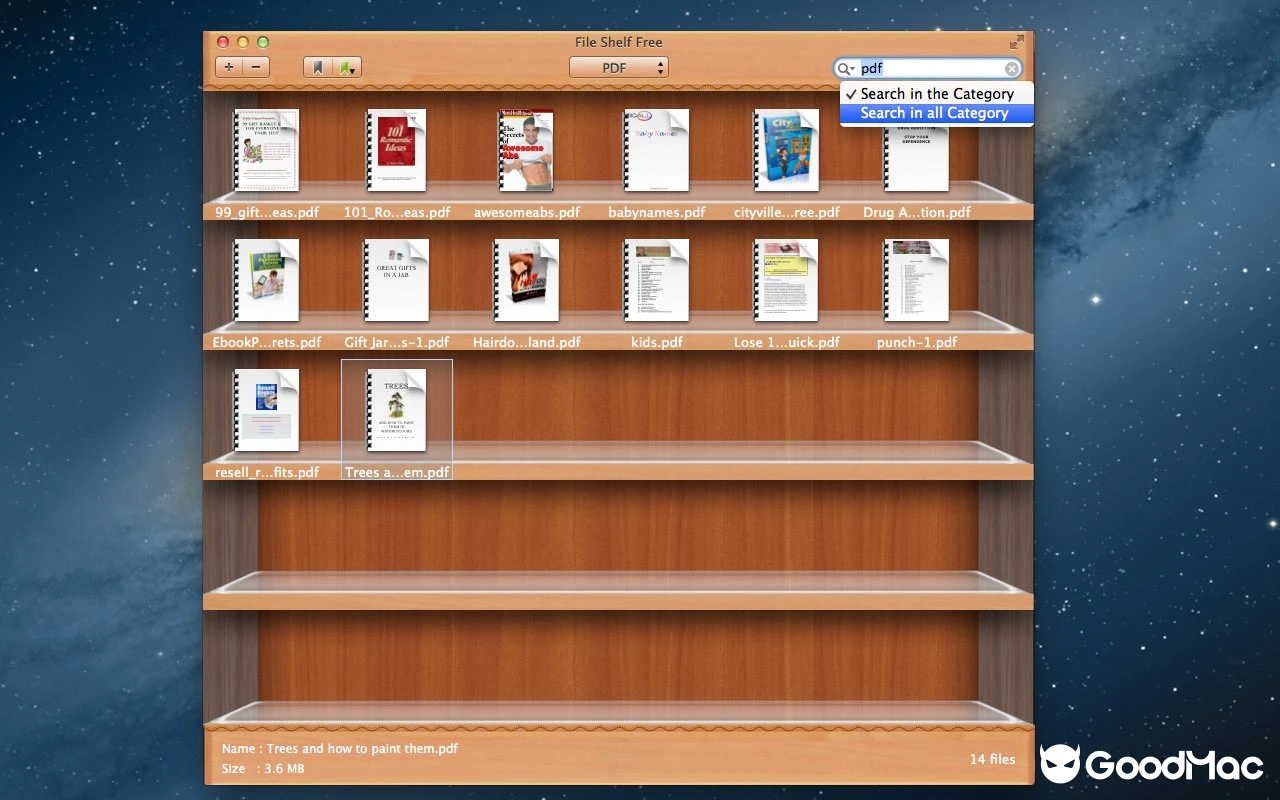The height and width of the screenshot is (800, 1280).
Task: Select EbookP...rets.pdf document icon
Action: click(x=266, y=280)
